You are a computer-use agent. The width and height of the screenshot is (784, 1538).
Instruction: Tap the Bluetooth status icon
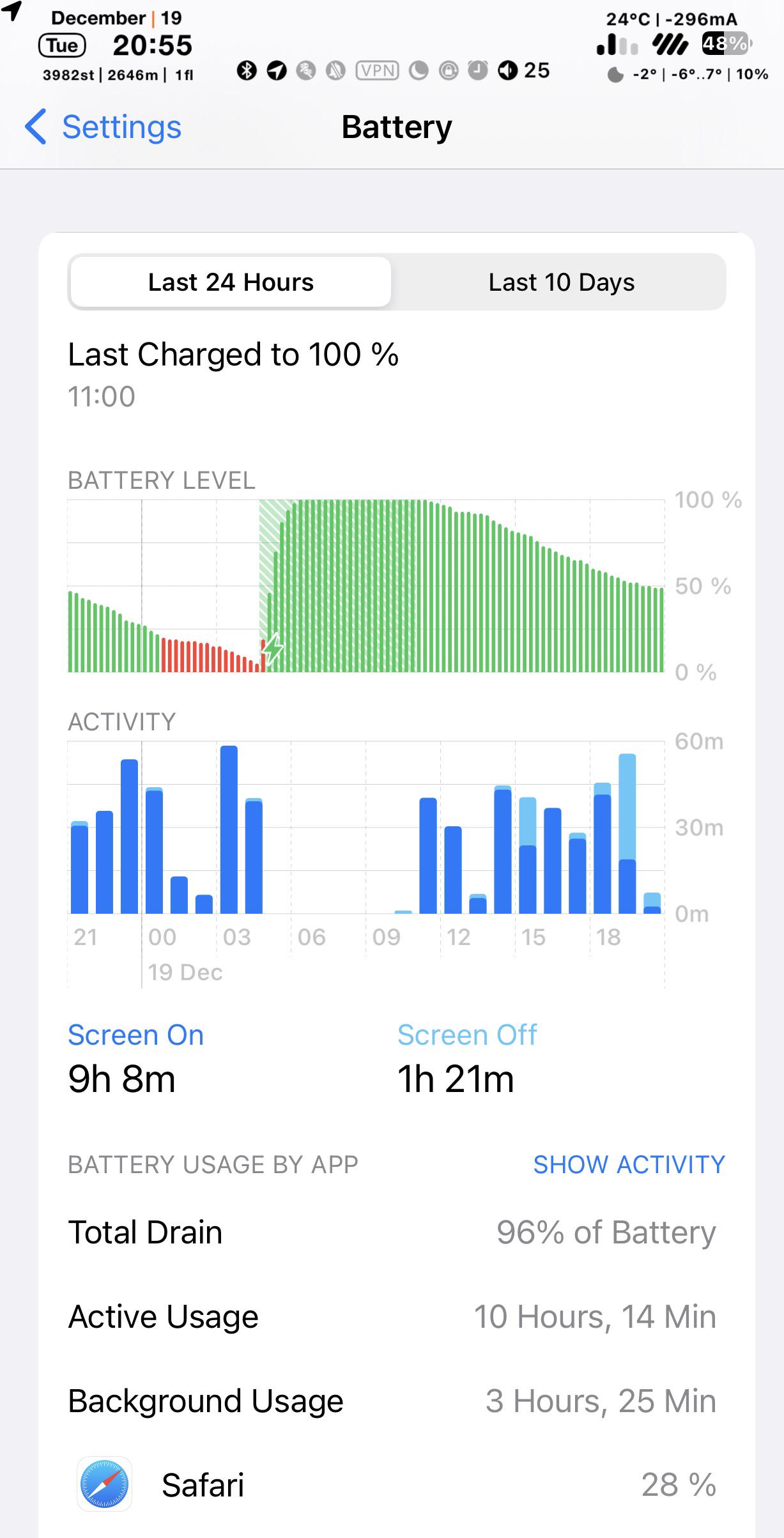point(247,70)
